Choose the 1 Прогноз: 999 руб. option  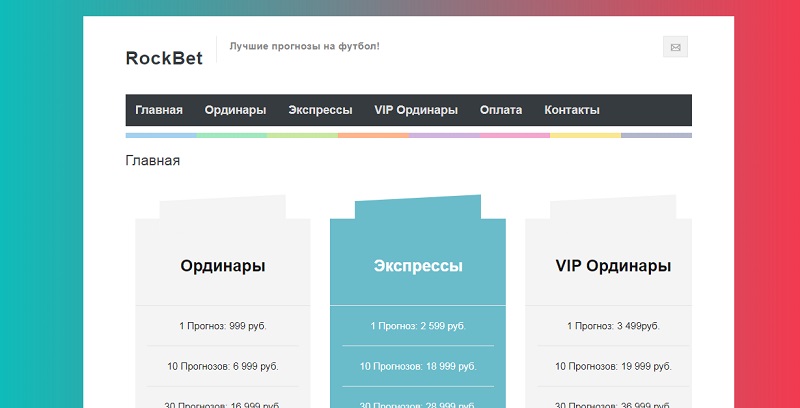223,326
